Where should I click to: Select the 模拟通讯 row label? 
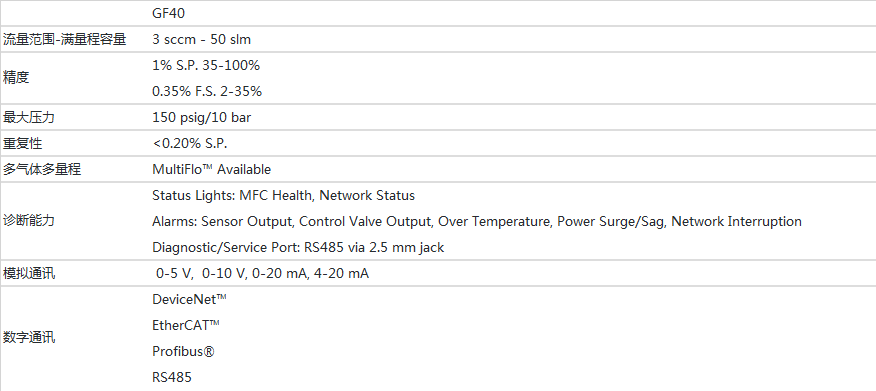coord(29,274)
